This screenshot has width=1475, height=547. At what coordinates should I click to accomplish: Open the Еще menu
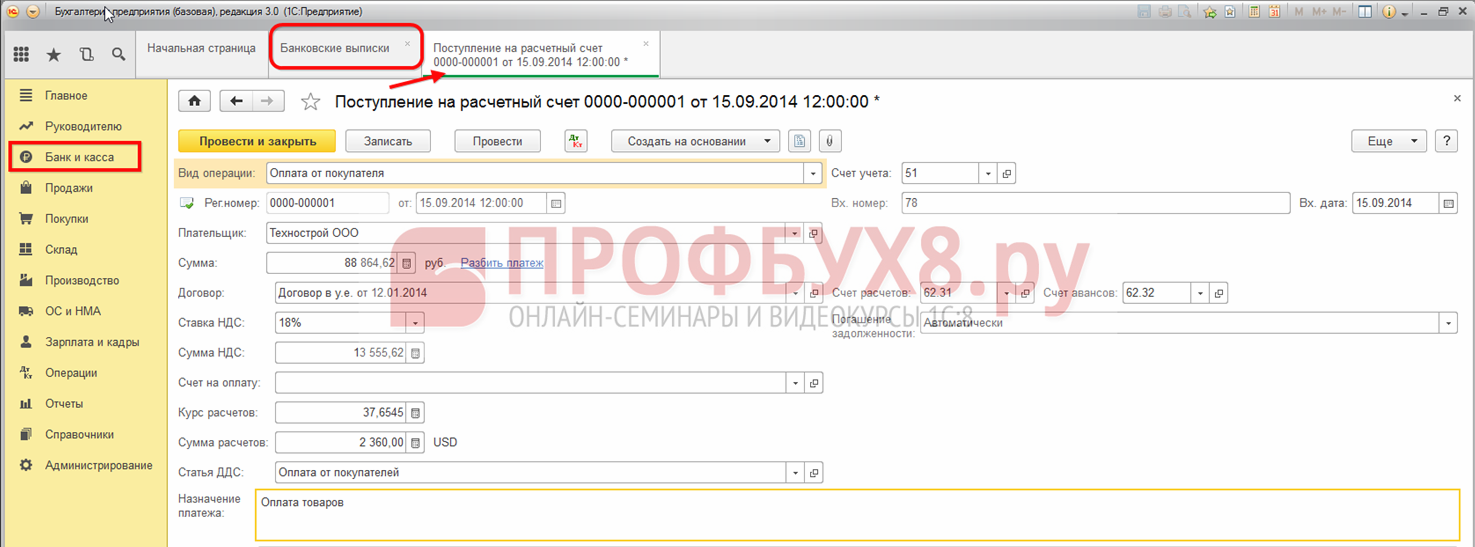click(1389, 141)
